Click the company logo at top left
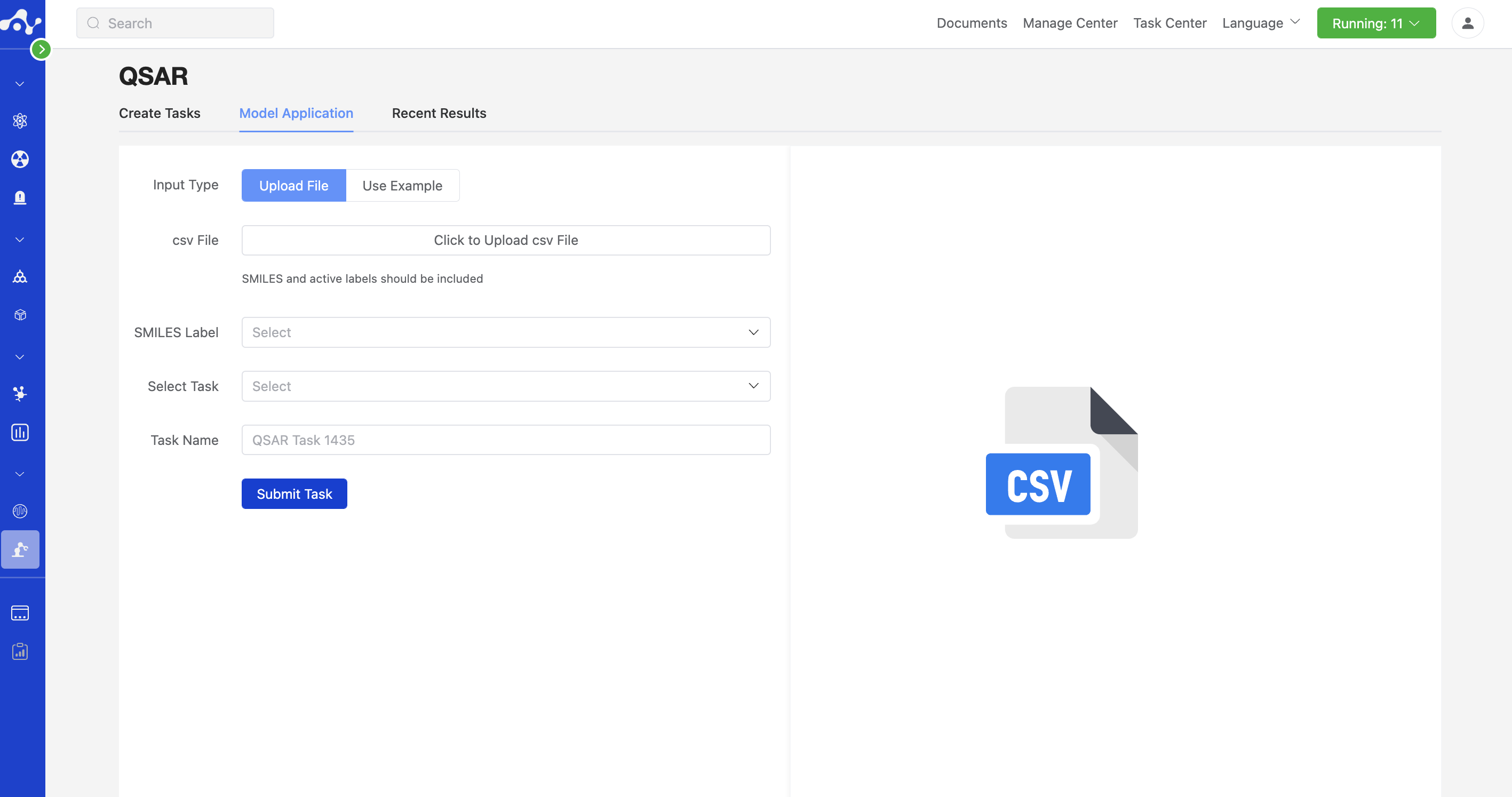Screen dimensions: 1512x797 (22, 22)
